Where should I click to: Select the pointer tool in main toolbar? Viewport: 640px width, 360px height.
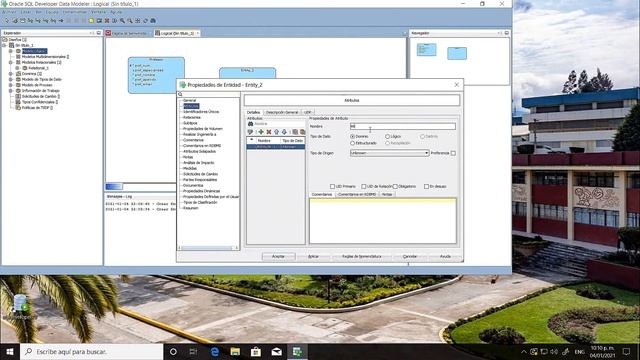click(x=7, y=21)
